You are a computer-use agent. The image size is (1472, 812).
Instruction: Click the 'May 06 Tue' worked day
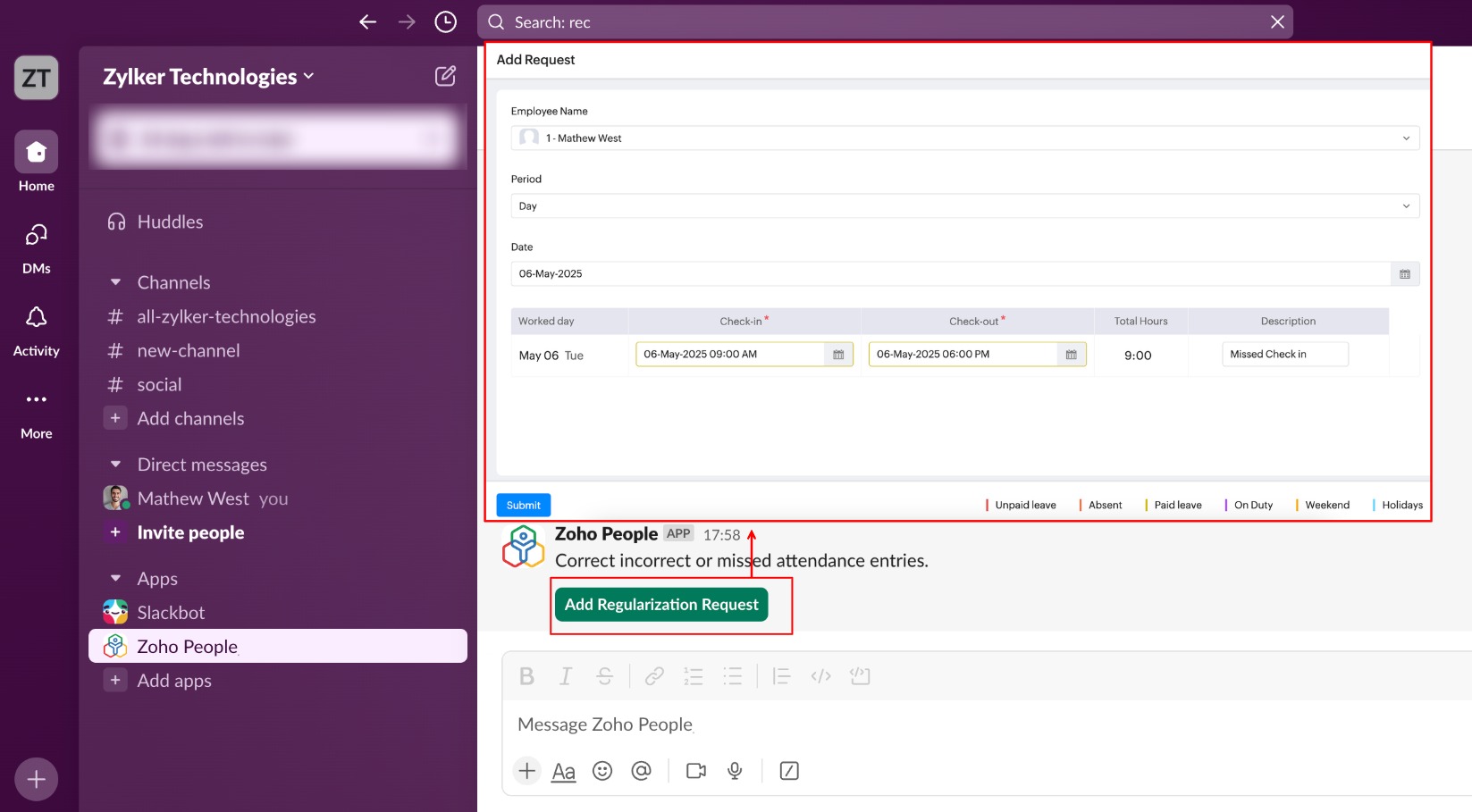[x=551, y=356]
